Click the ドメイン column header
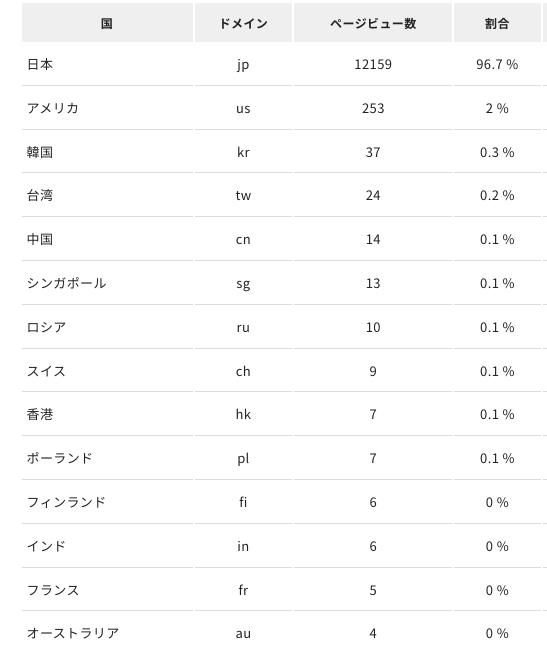The image size is (547, 648). 243,23
